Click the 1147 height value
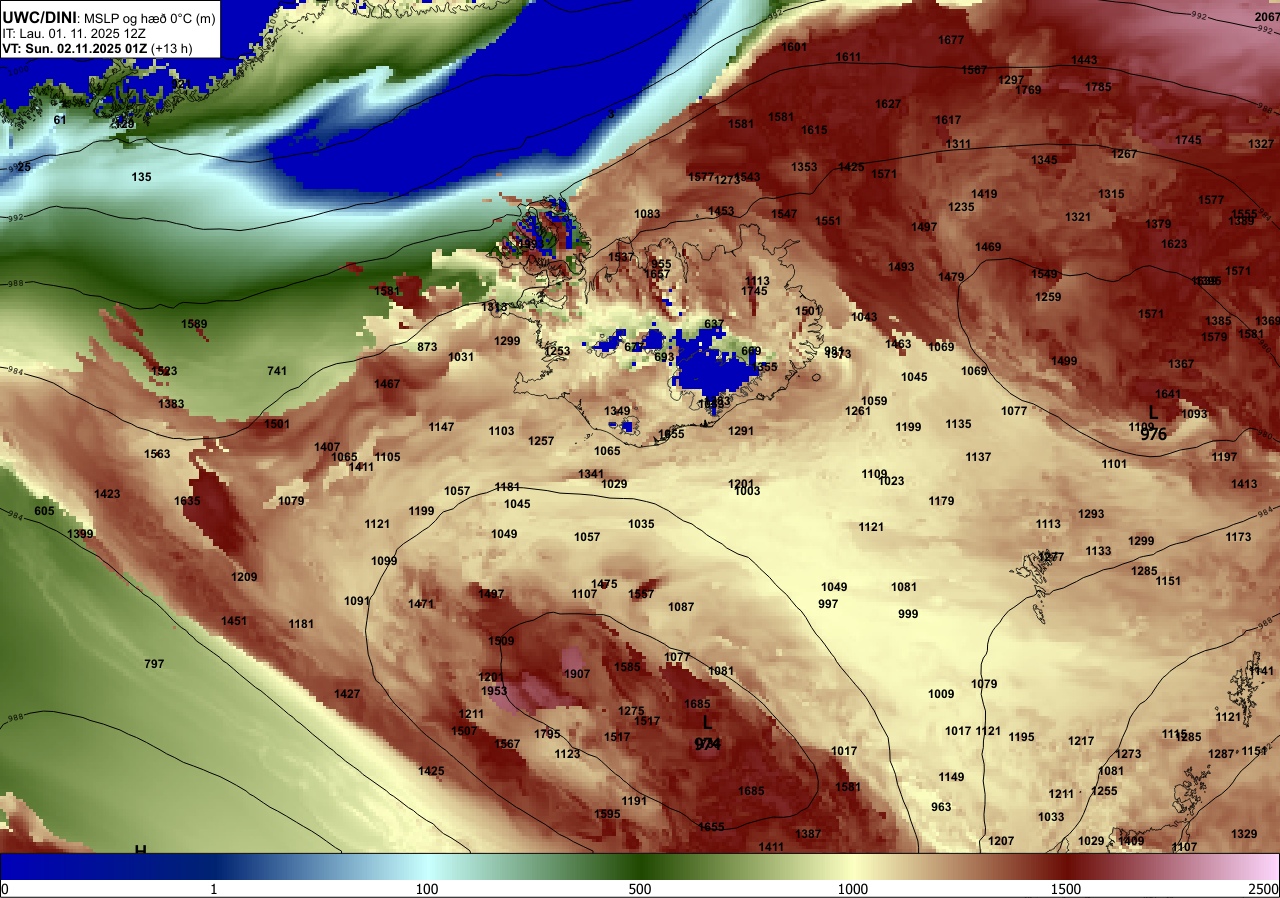 point(441,427)
